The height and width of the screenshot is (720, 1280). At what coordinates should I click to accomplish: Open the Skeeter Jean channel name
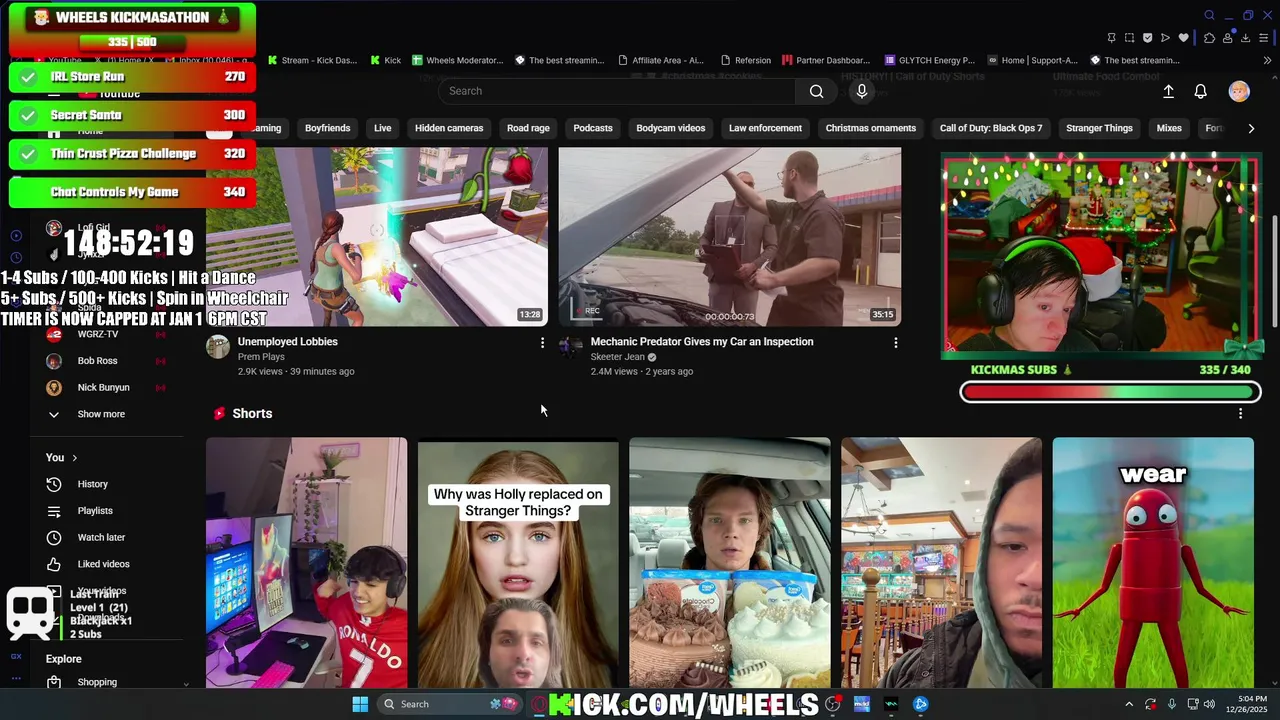[618, 357]
